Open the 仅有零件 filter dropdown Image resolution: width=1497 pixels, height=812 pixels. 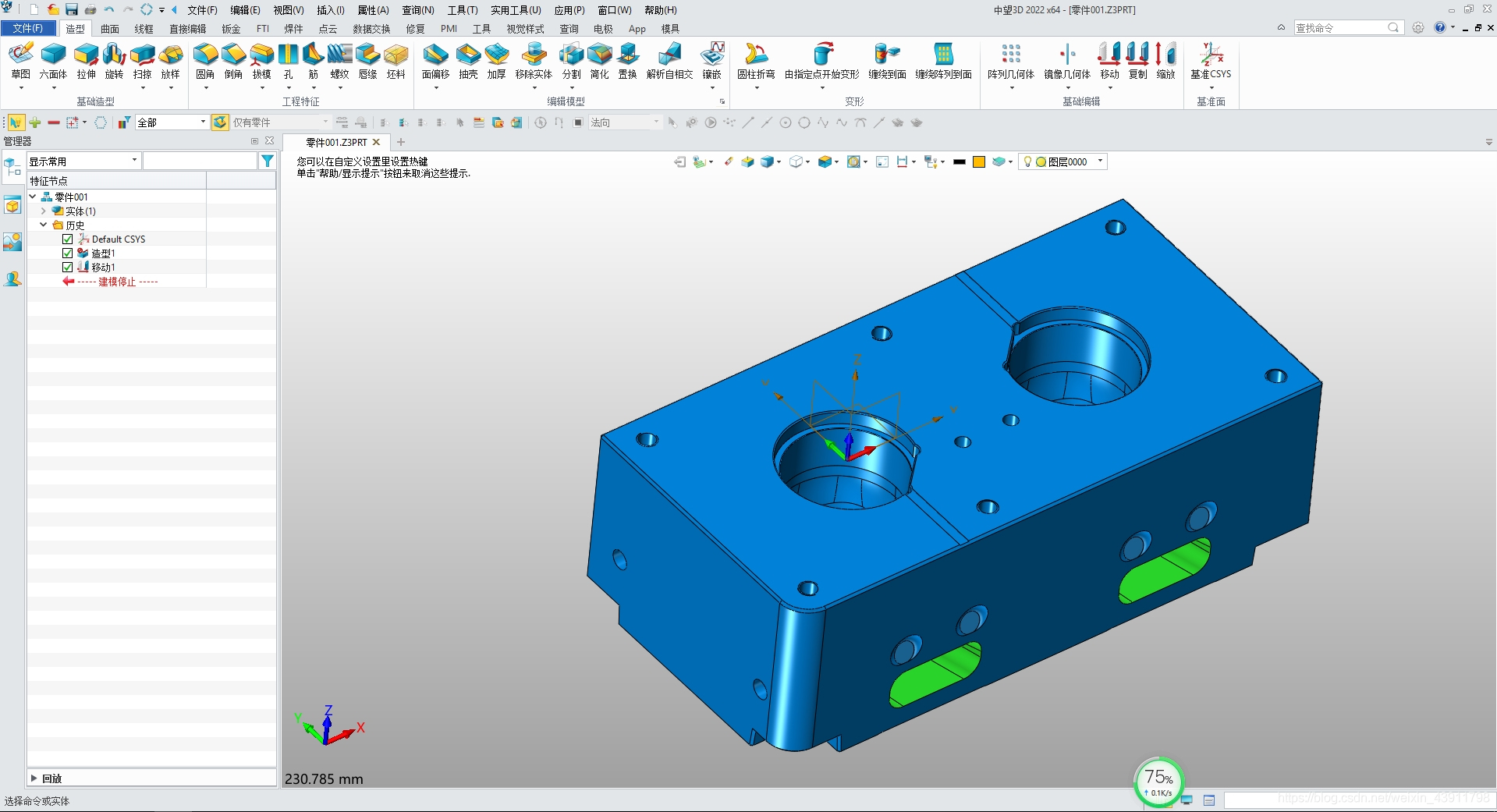325,122
